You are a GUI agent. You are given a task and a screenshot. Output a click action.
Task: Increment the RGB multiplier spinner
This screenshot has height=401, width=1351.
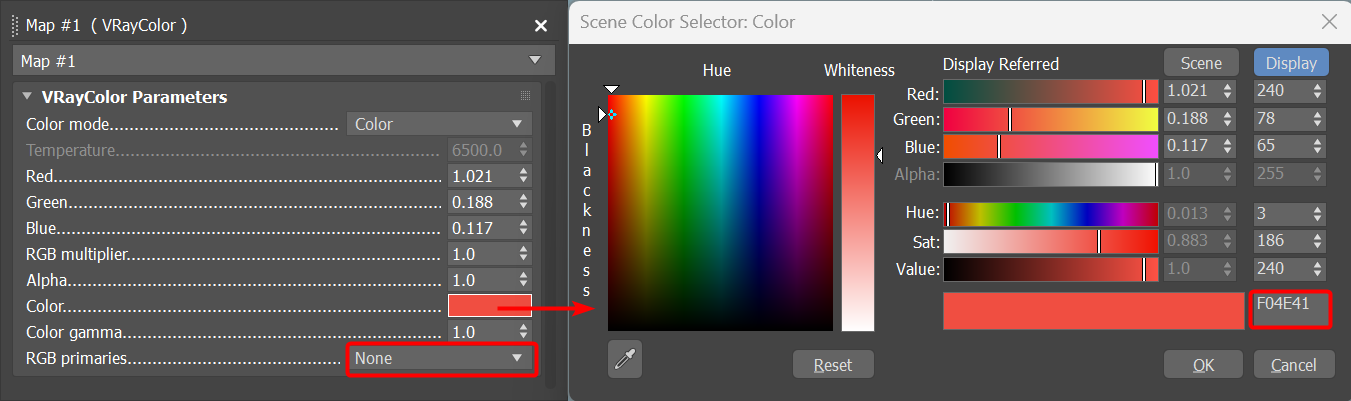(x=524, y=249)
